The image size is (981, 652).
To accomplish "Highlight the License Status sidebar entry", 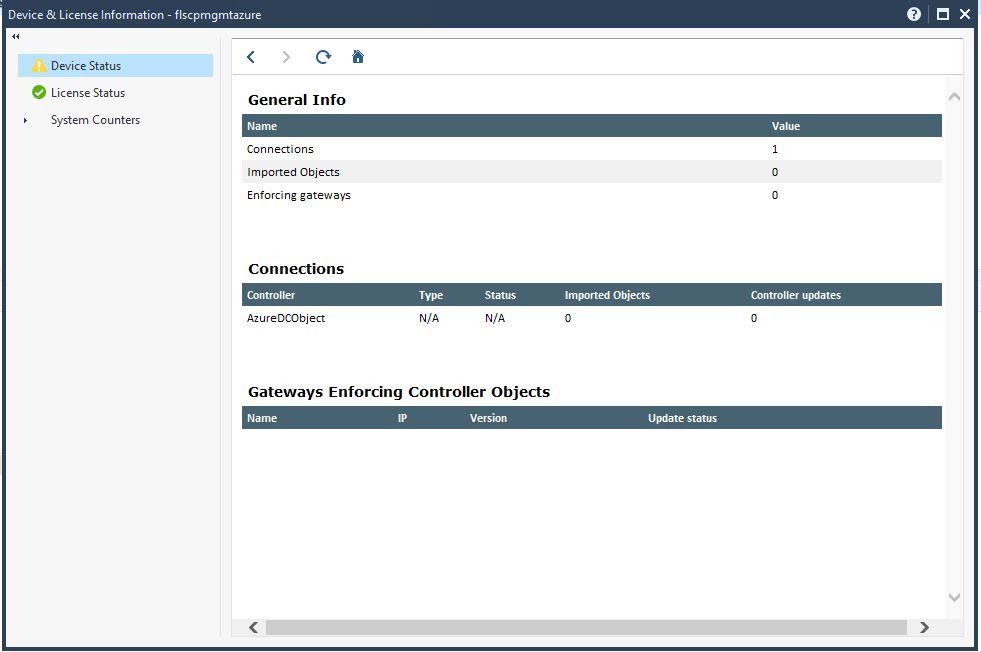I will (87, 92).
